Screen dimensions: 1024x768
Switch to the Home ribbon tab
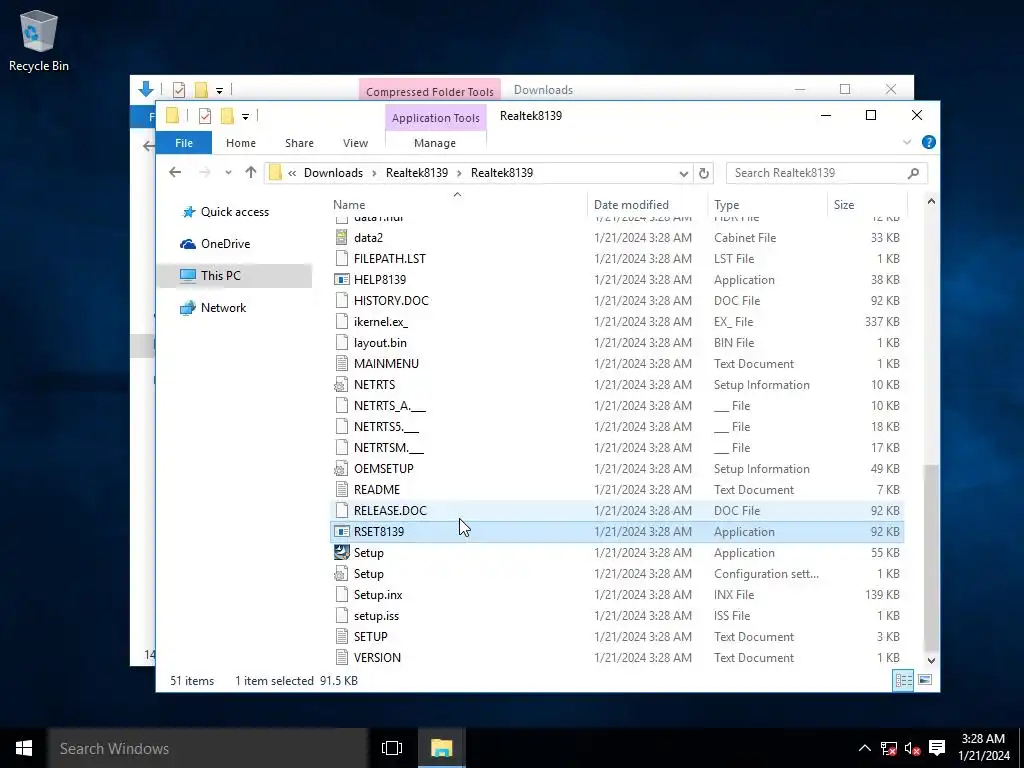tap(240, 143)
